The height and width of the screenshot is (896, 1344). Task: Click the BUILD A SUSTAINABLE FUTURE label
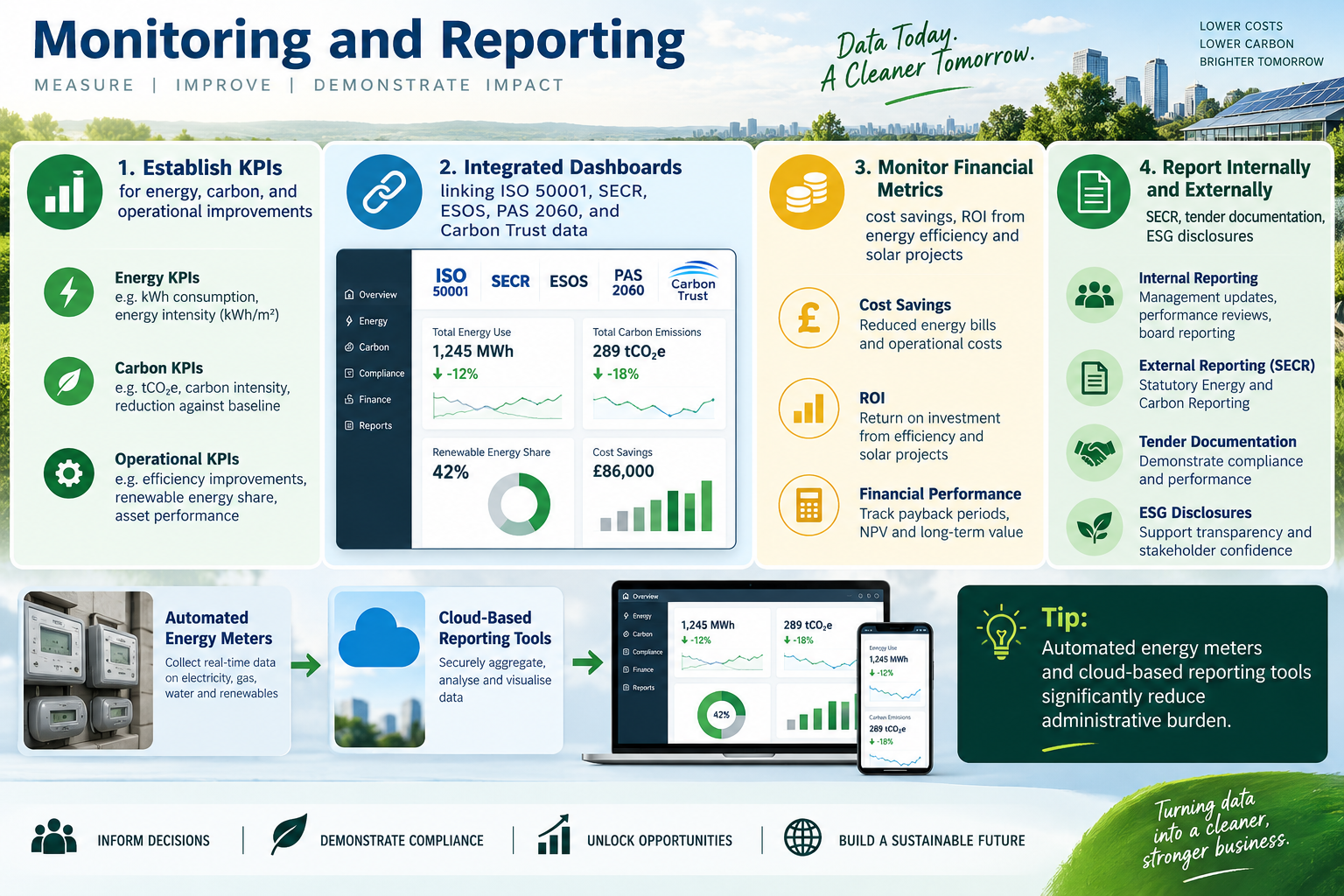932,841
